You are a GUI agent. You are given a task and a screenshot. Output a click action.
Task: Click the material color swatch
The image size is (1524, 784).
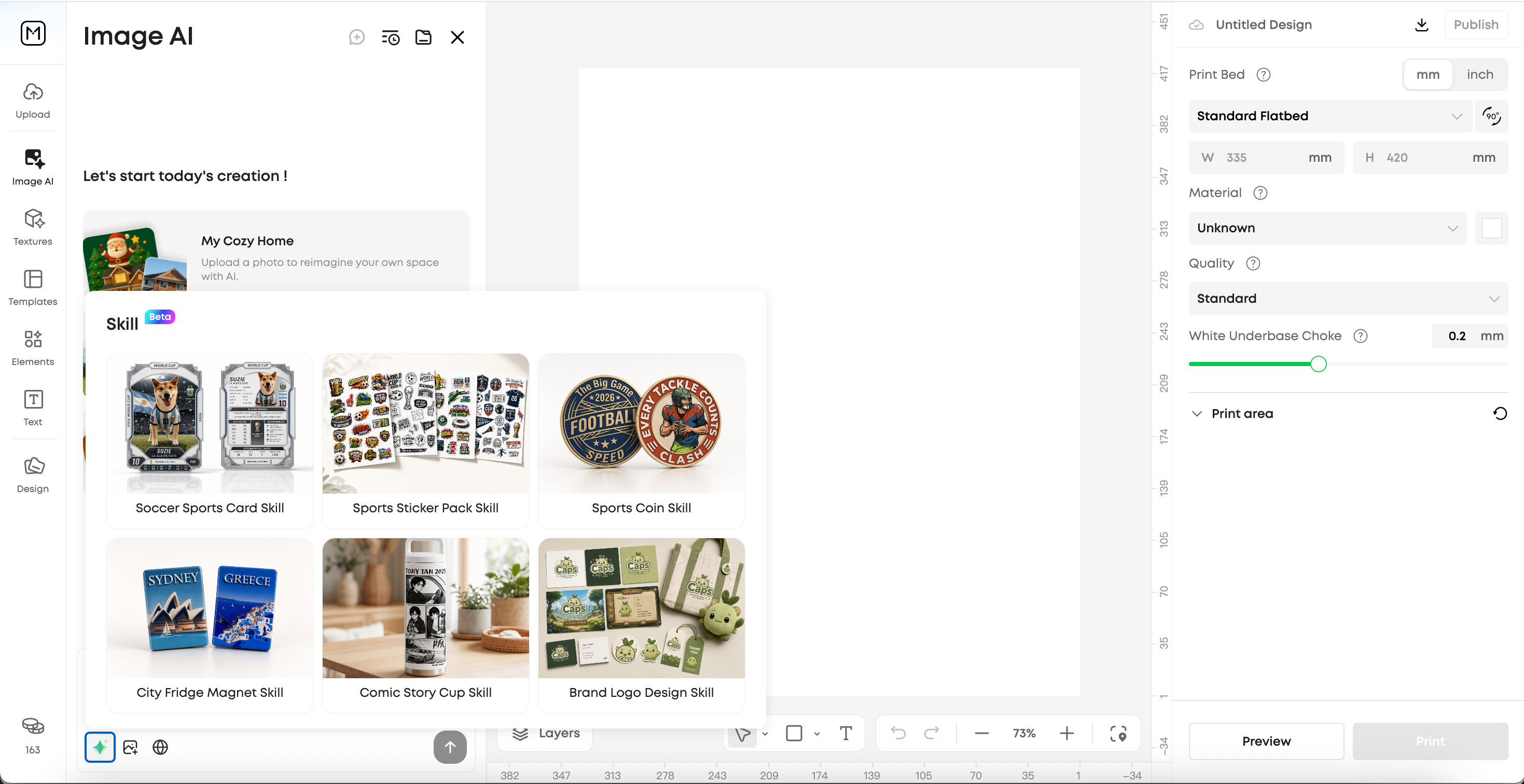point(1491,228)
